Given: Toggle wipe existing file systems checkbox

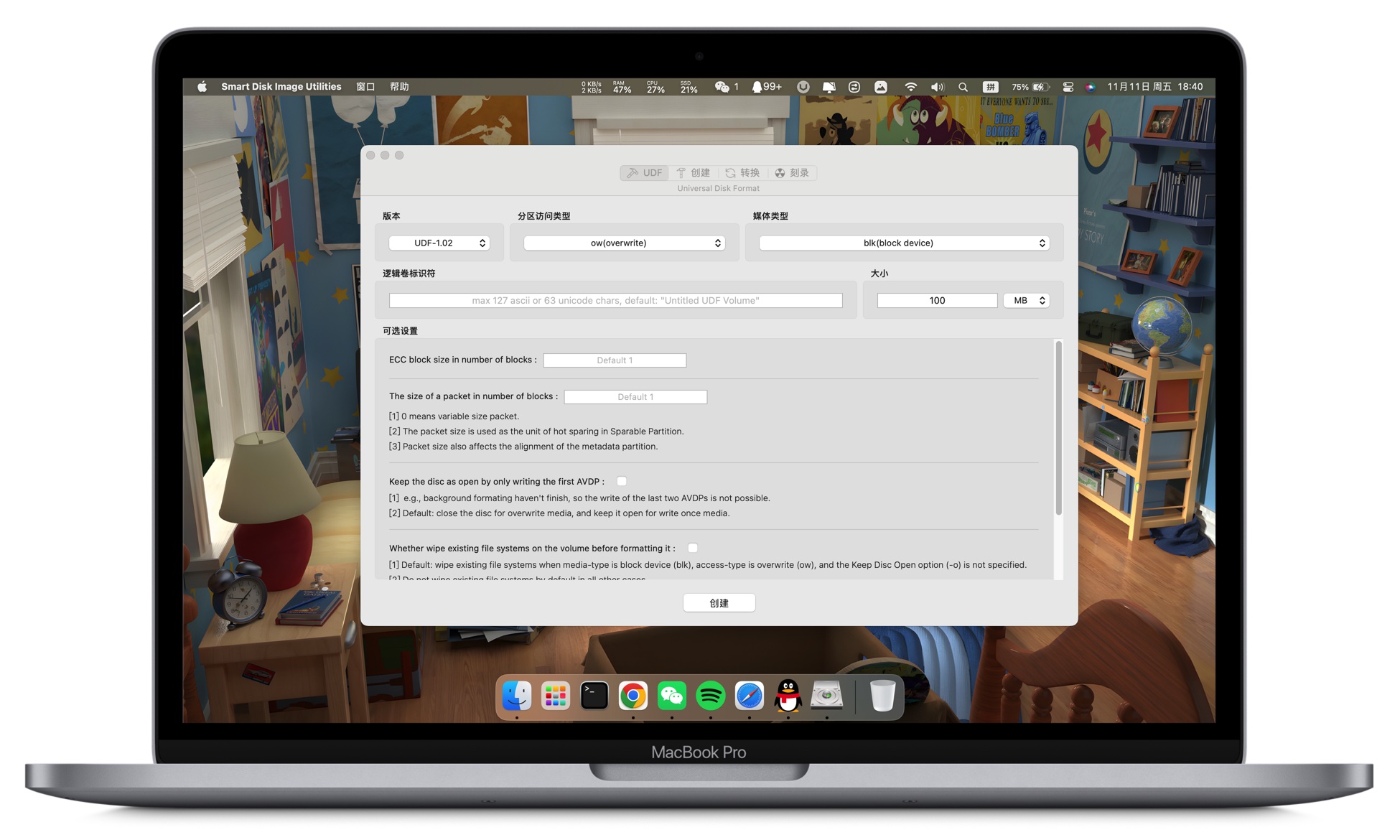Looking at the screenshot, I should click(693, 549).
